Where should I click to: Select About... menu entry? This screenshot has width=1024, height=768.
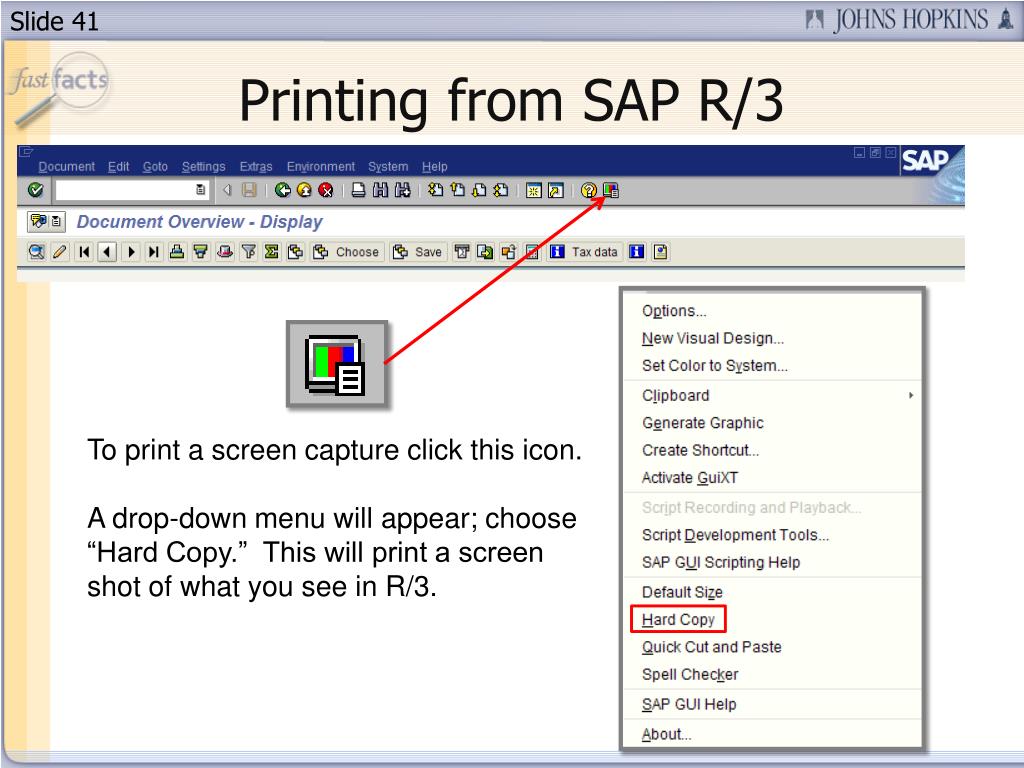coord(773,734)
